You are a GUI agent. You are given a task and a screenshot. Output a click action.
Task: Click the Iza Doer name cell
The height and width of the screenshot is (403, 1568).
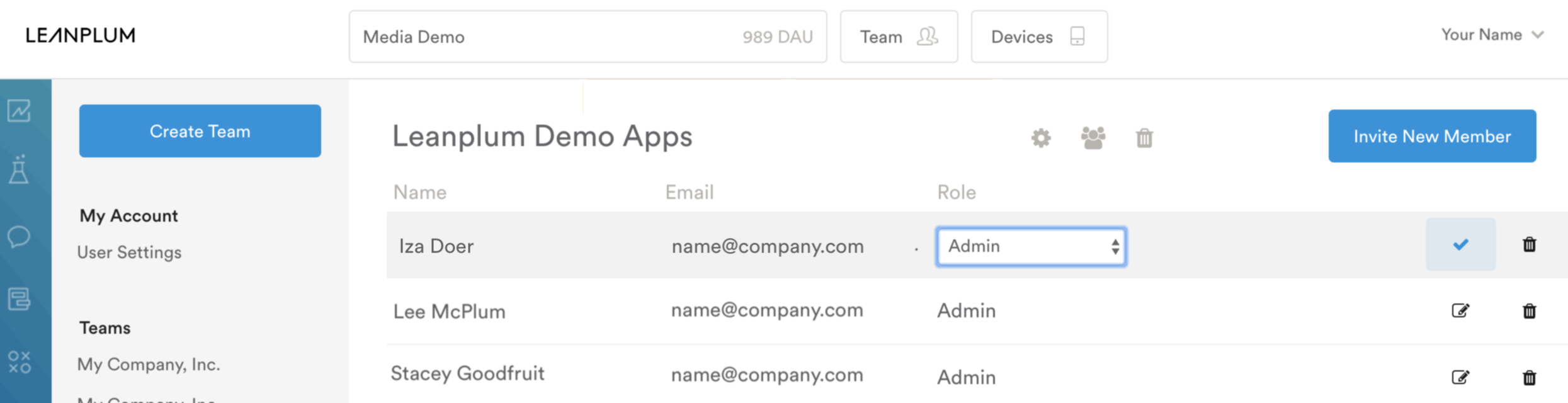click(x=436, y=246)
